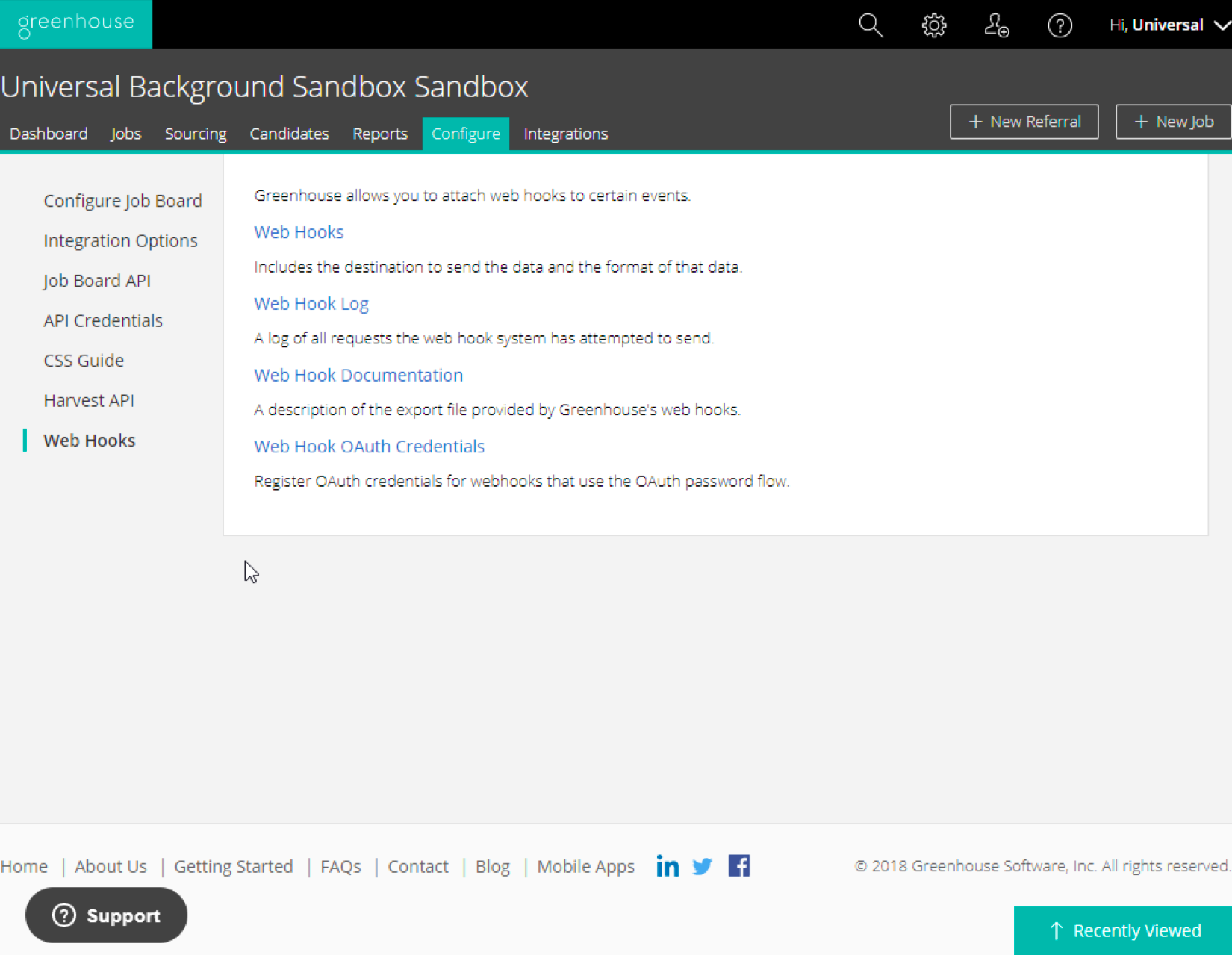Click the Home footer link
The height and width of the screenshot is (955, 1232).
24,866
